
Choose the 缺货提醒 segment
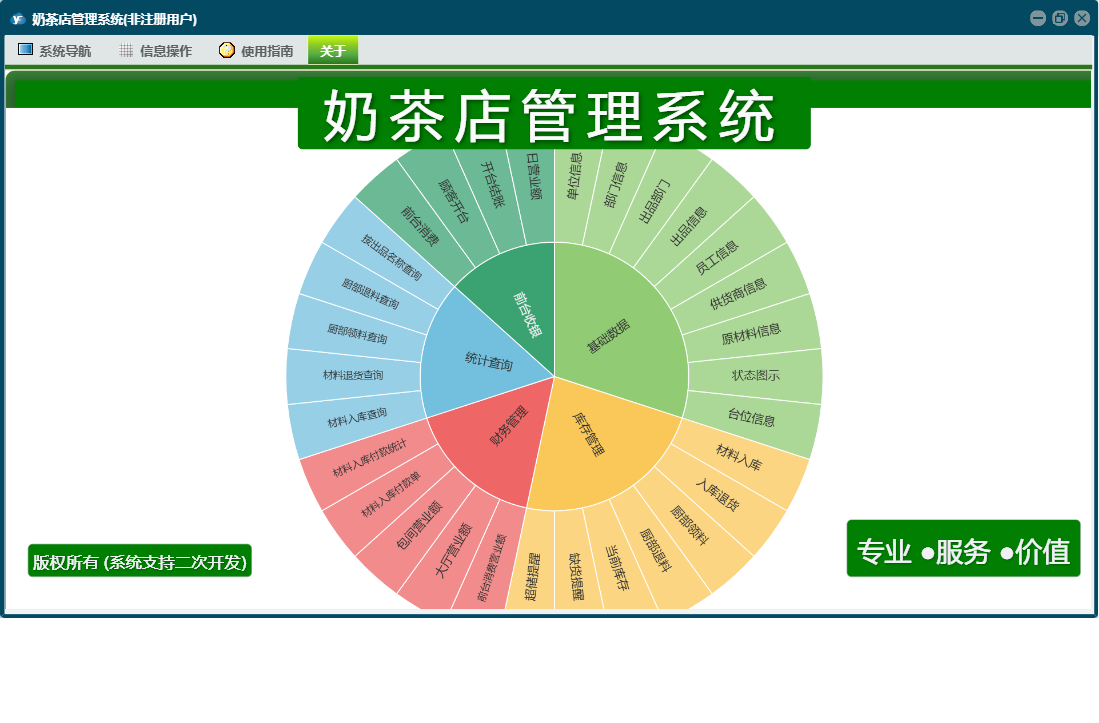pos(575,576)
